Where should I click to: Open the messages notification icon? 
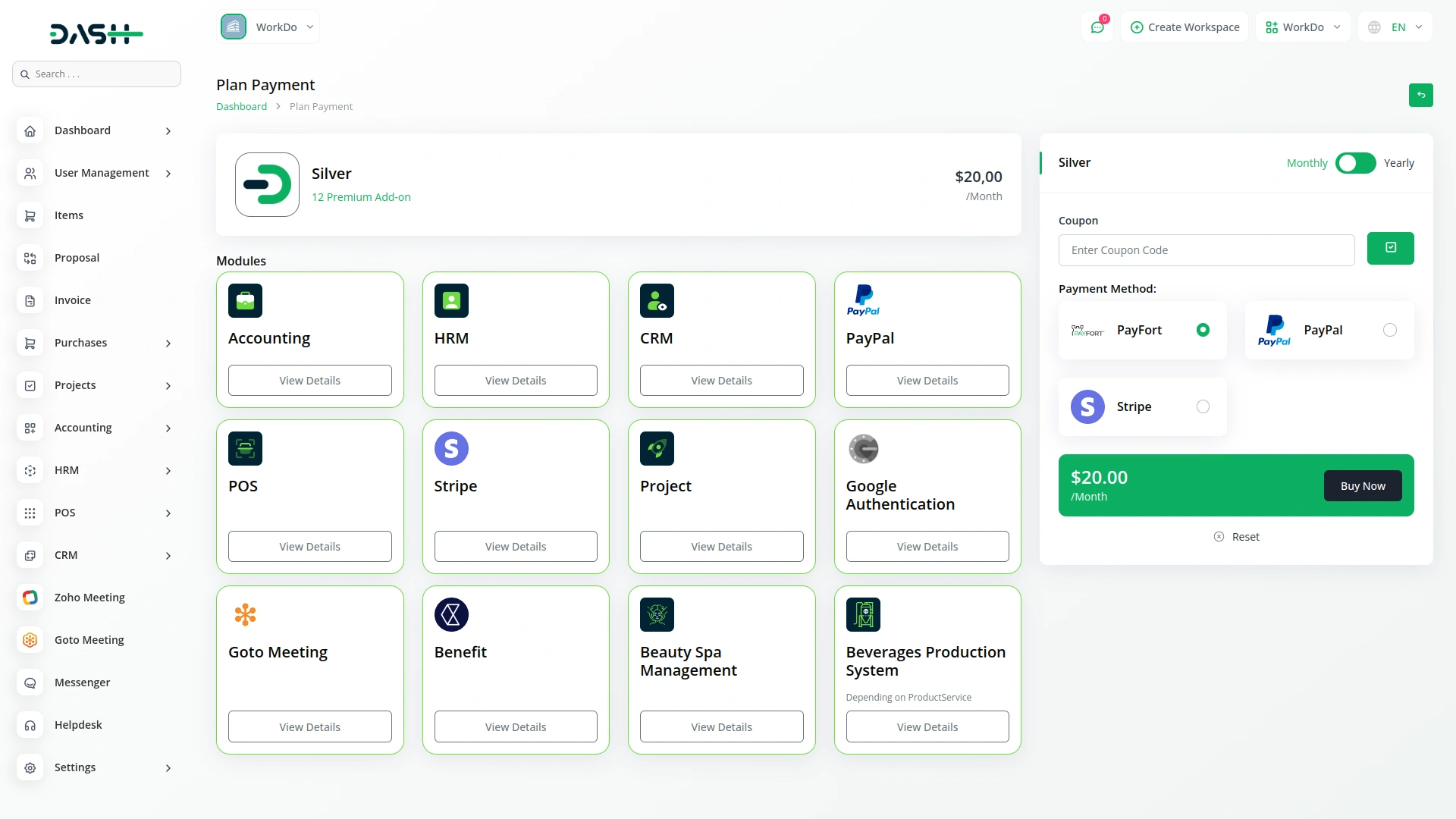click(x=1097, y=27)
